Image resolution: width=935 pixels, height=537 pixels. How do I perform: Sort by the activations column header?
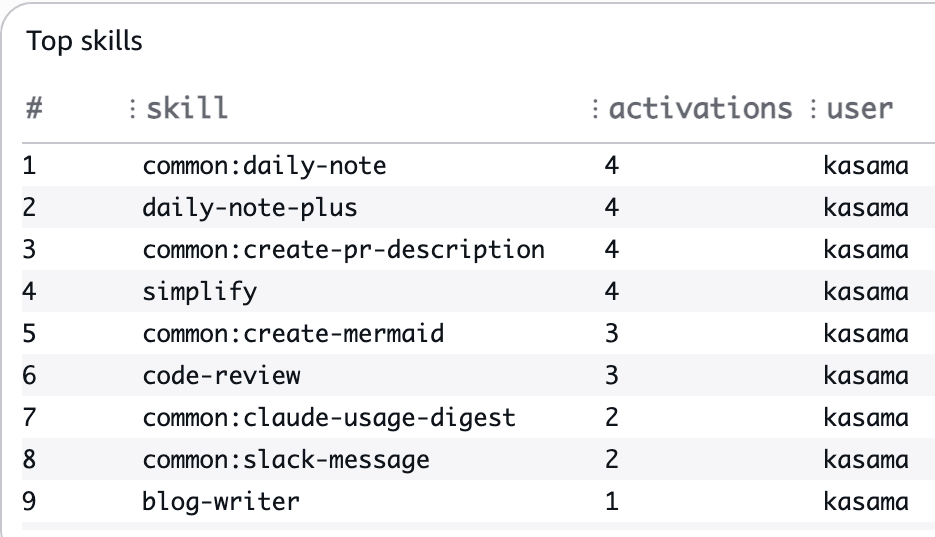tap(701, 108)
